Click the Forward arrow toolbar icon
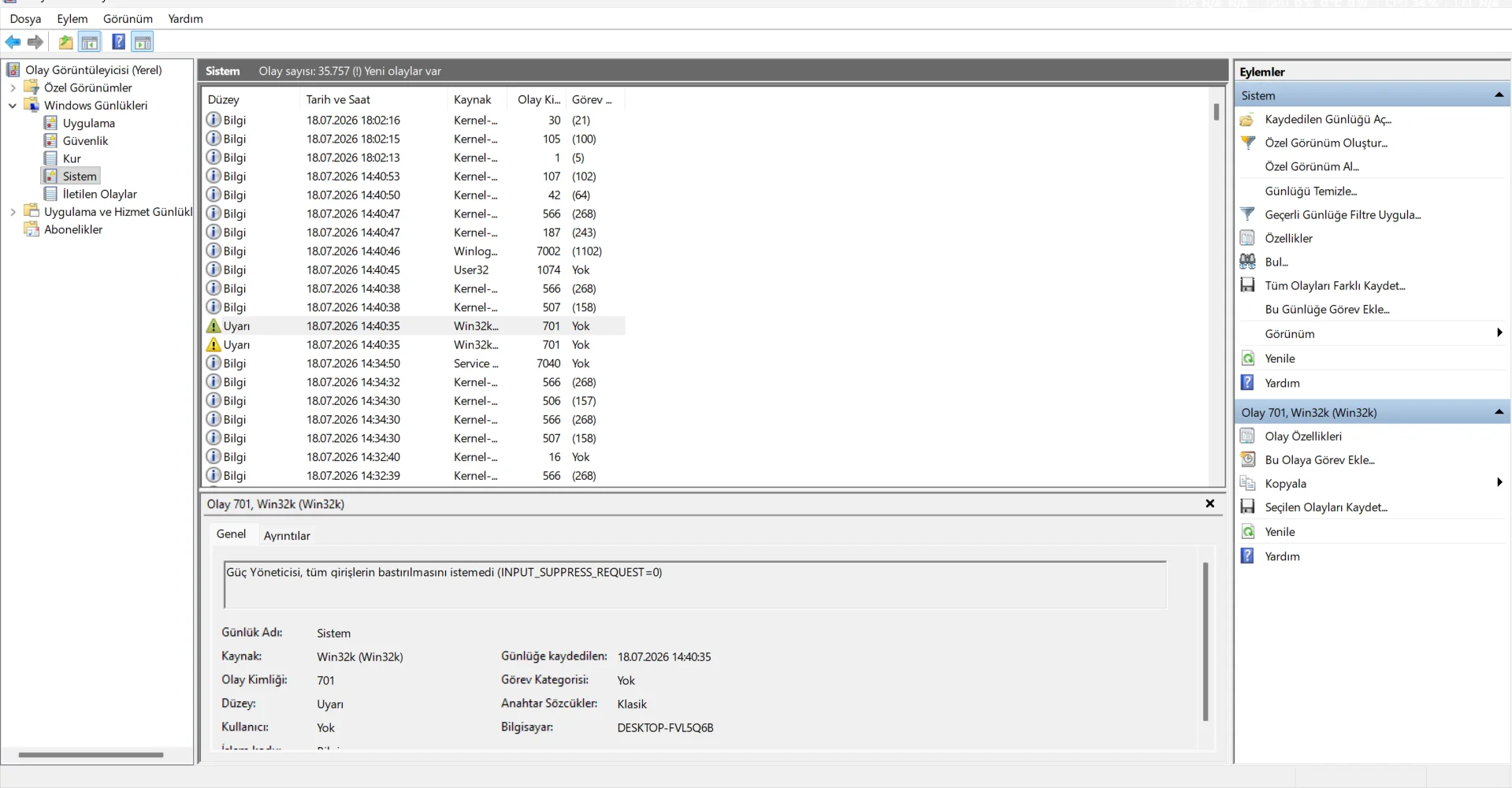The width and height of the screenshot is (1512, 788). point(35,43)
